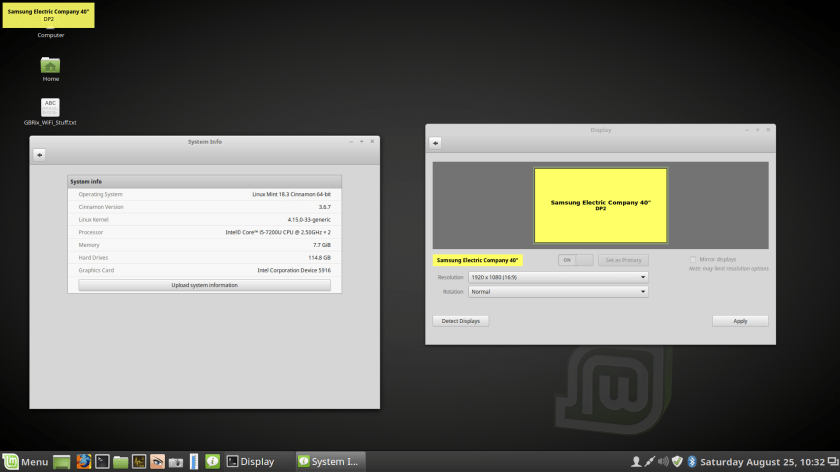Open the update manager shield icon
The width and height of the screenshot is (840, 472).
pos(677,461)
